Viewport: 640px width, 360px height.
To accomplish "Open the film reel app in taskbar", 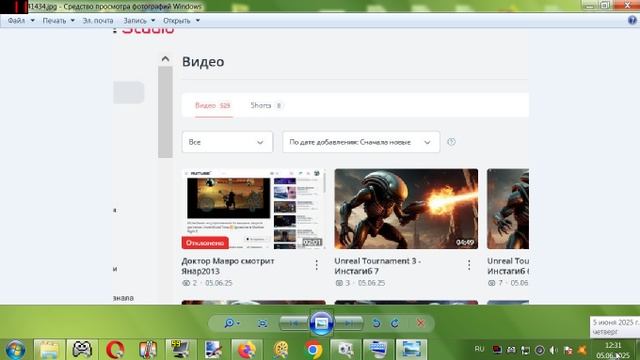I will pos(280,350).
